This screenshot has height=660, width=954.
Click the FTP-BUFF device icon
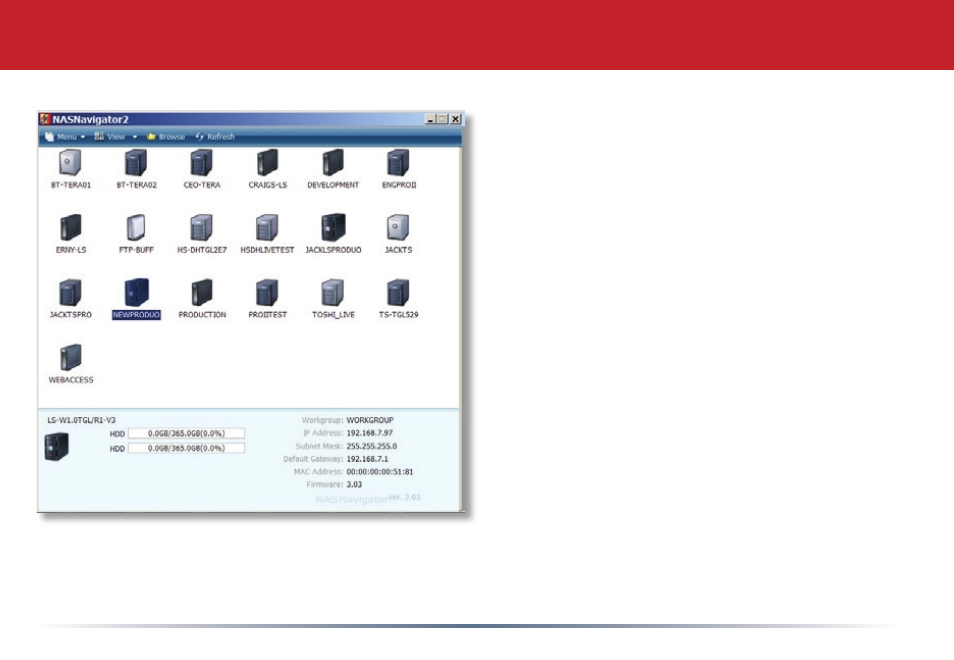point(136,228)
